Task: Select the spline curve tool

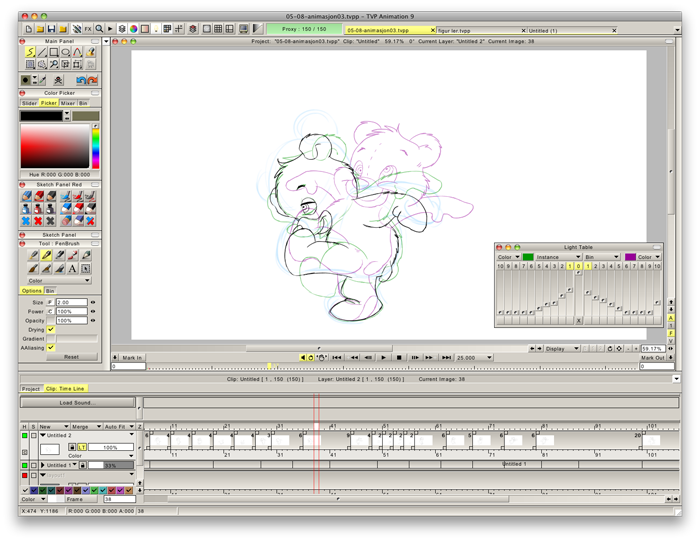Action: pyautogui.click(x=77, y=52)
